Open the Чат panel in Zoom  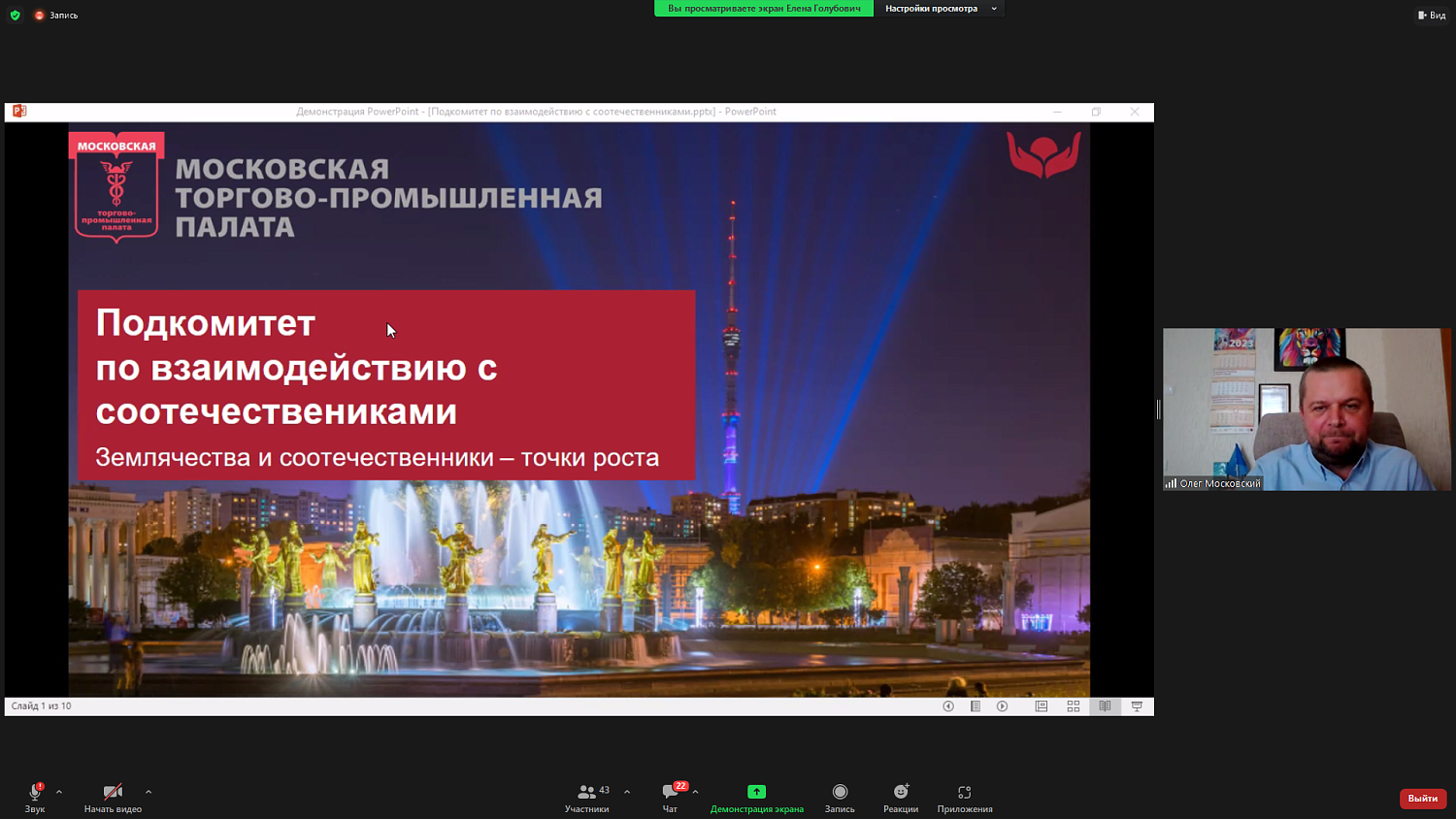coord(670,798)
